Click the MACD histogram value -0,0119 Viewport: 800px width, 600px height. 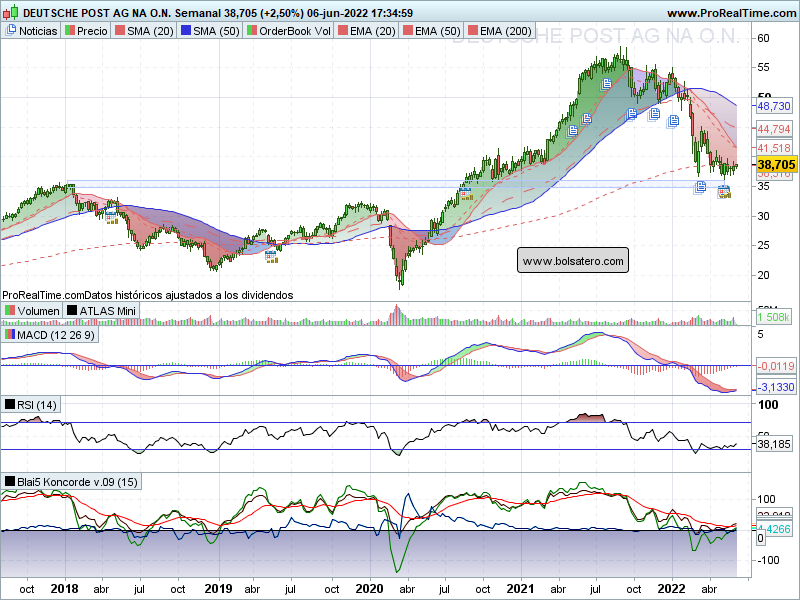[x=776, y=366]
